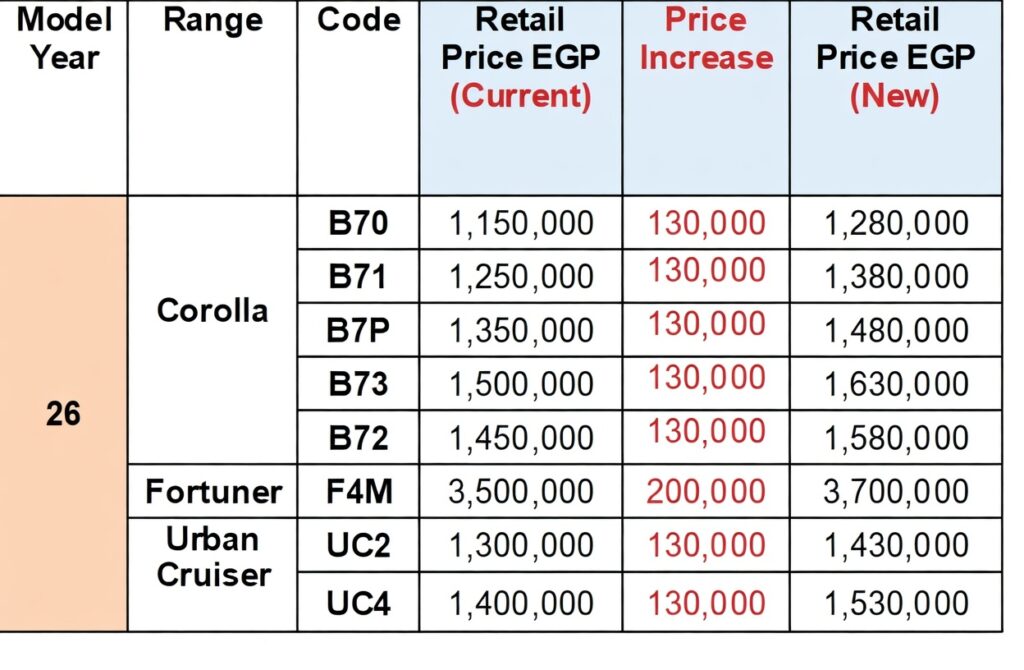Screen dimensions: 1024x670
Task: Select the Urban Cruiser range cell
Action: (x=213, y=557)
